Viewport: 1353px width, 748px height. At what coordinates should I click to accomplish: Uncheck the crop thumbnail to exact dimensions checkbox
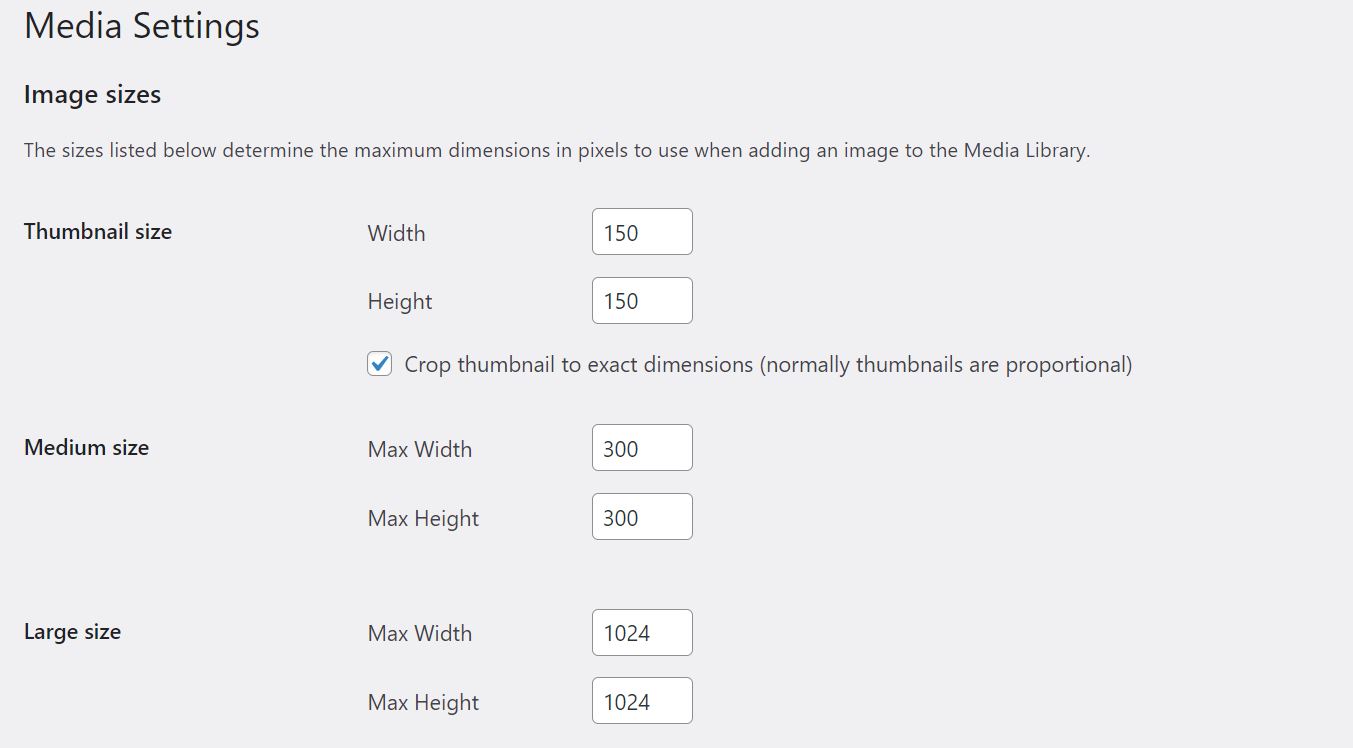379,364
